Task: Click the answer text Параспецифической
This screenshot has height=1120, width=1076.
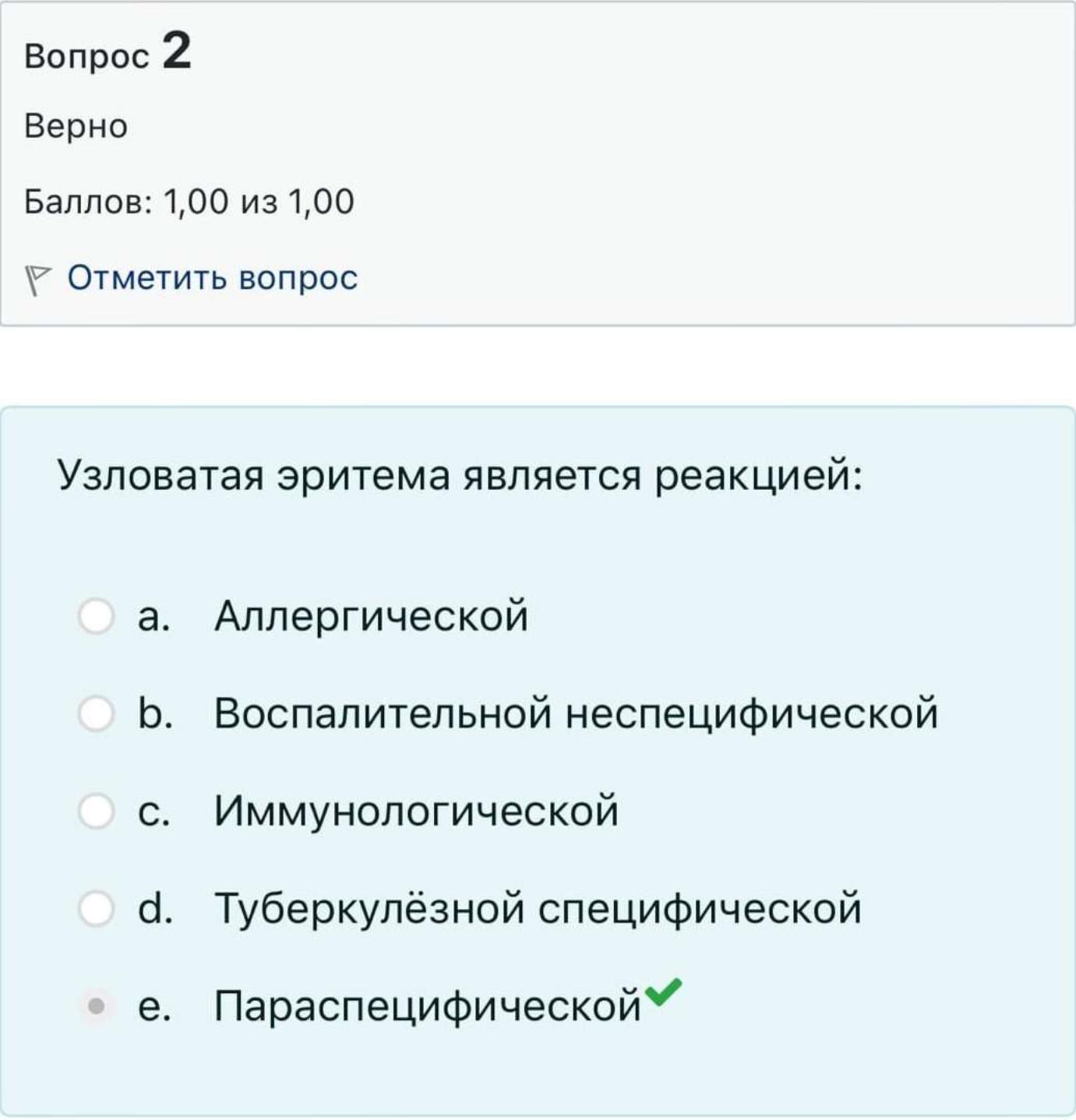Action: (x=428, y=1006)
